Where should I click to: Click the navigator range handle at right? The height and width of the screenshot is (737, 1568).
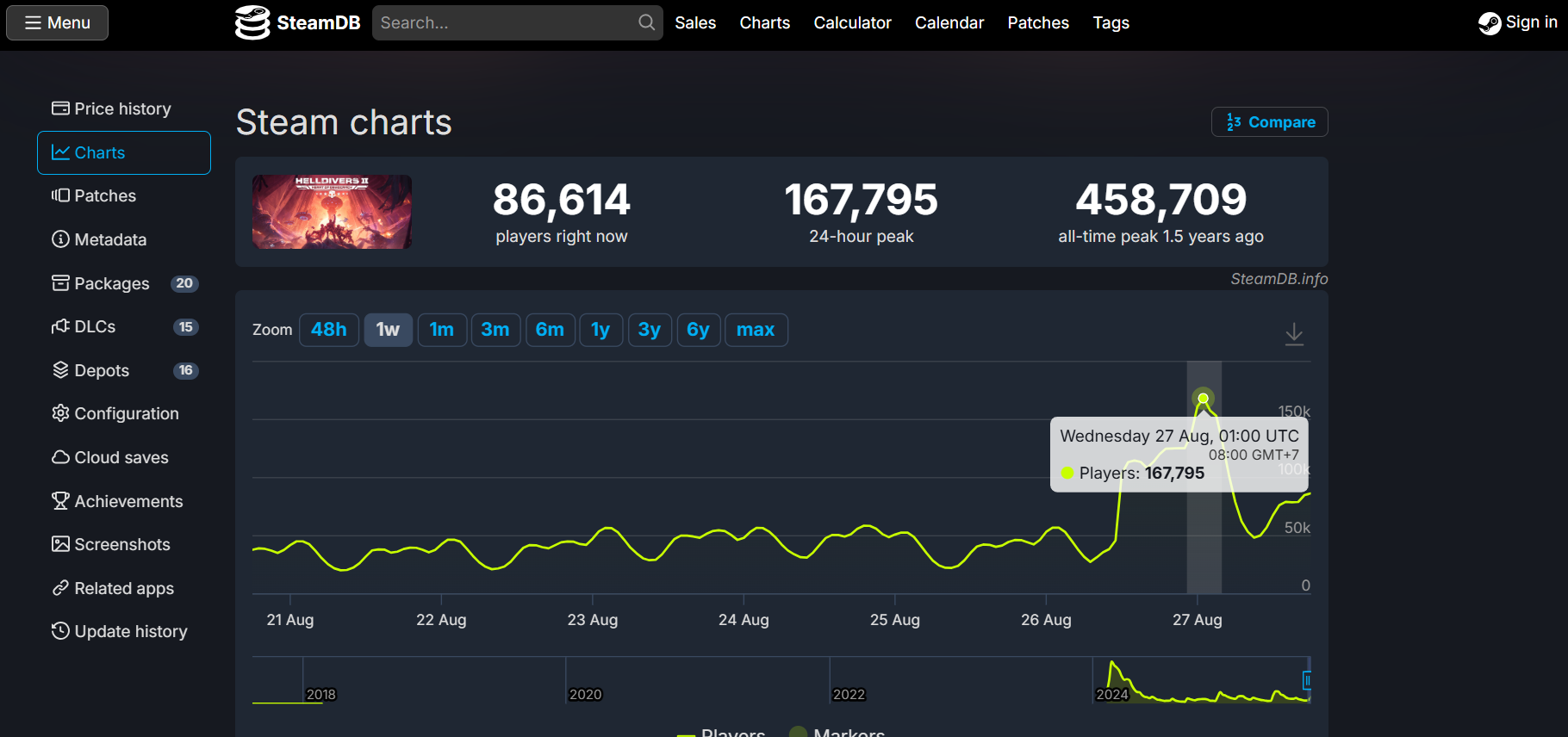[1307, 680]
